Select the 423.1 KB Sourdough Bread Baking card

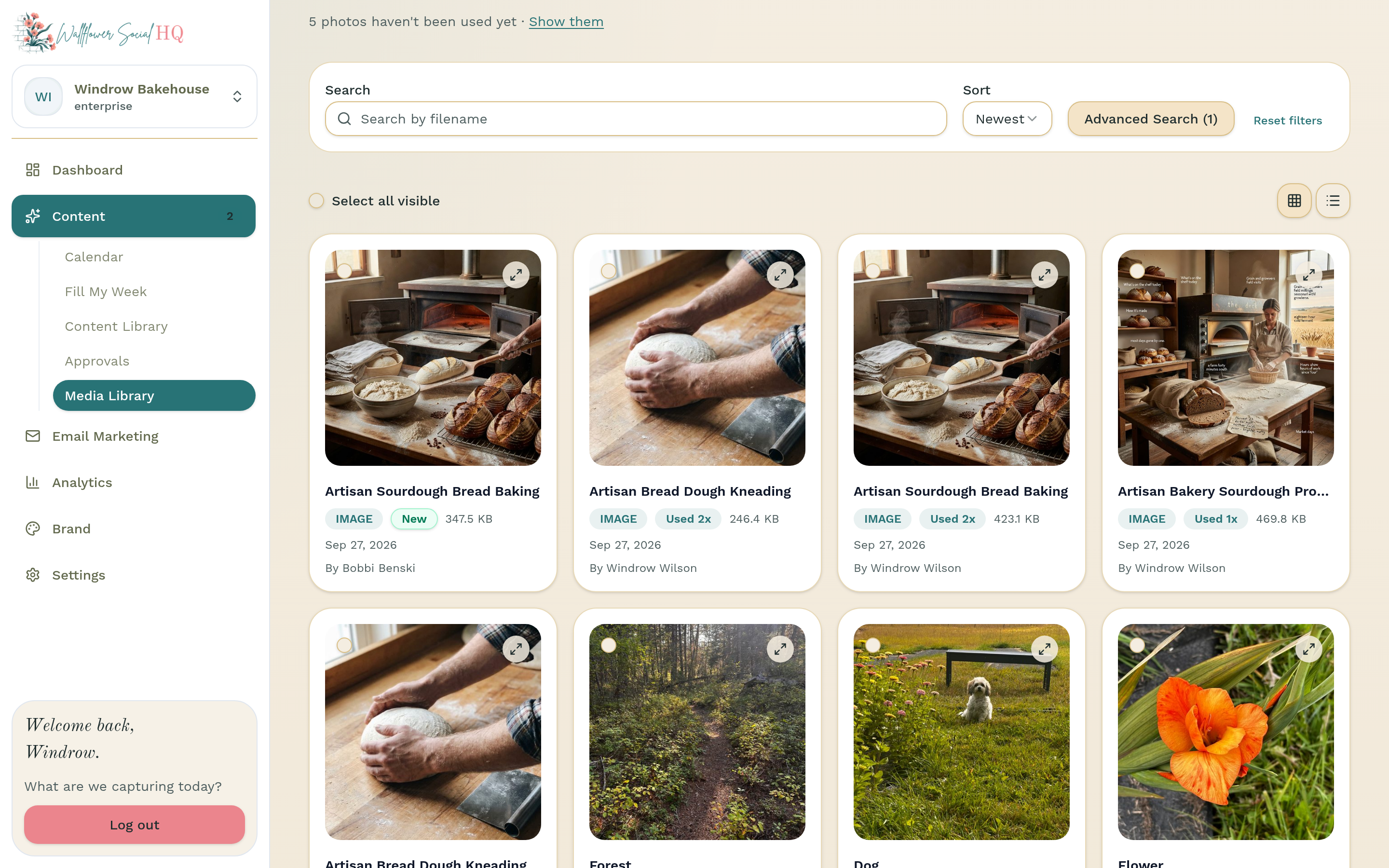point(872,271)
